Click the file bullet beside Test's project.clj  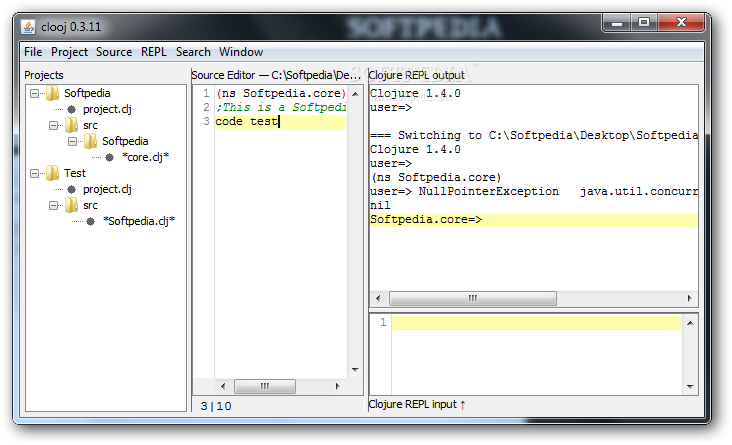point(71,190)
